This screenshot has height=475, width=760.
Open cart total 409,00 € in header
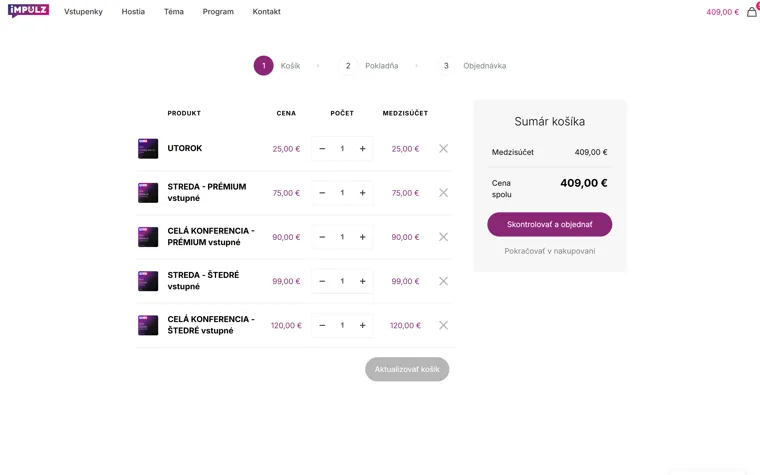(722, 12)
